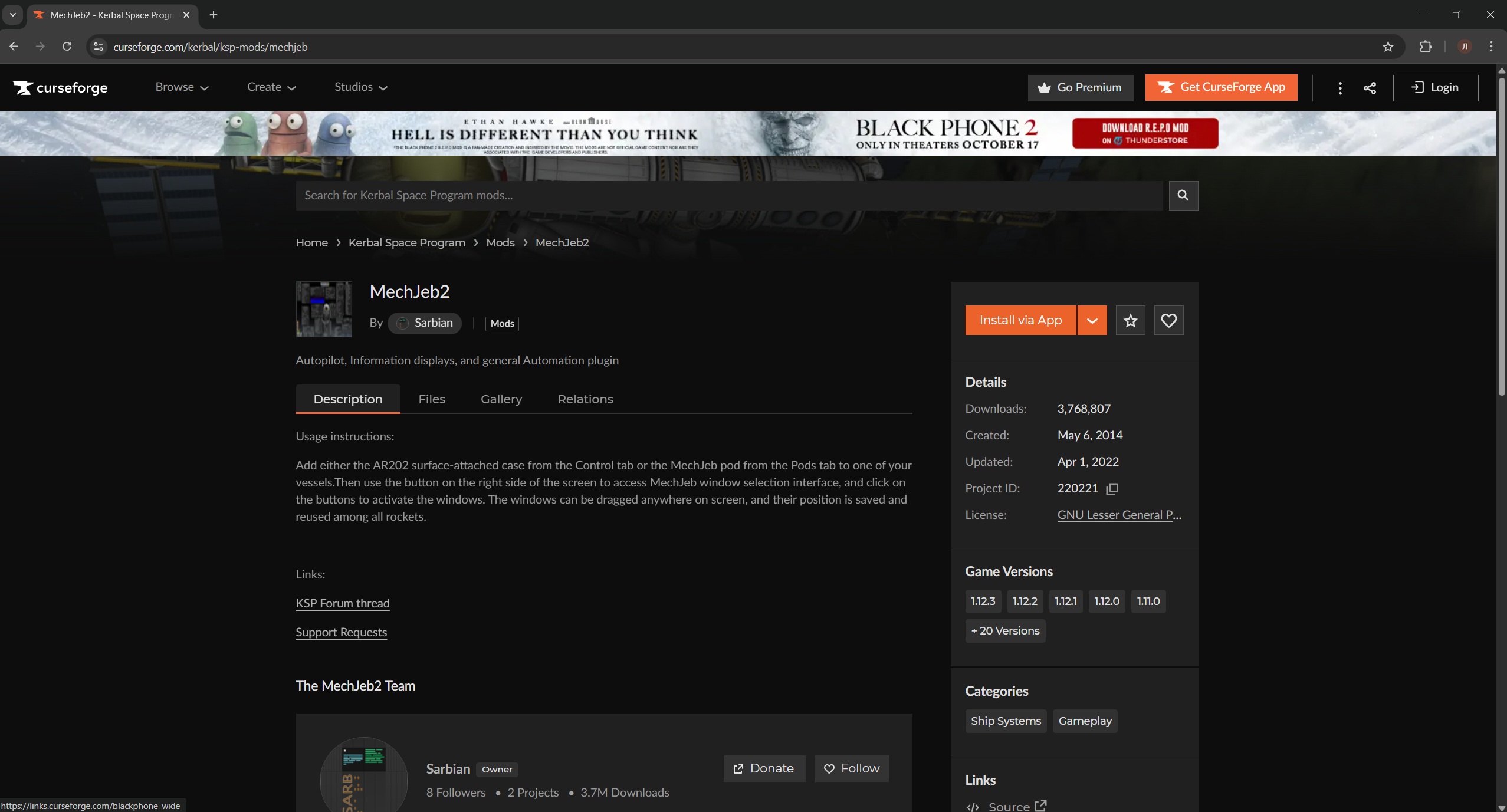Add MechJeb2 to favorites with star
This screenshot has width=1507, height=812.
tap(1130, 320)
